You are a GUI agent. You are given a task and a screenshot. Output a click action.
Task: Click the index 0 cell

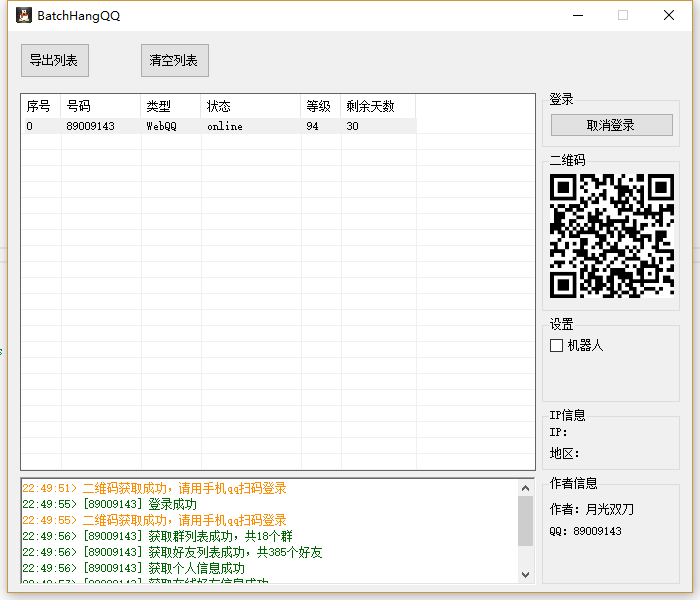click(29, 126)
